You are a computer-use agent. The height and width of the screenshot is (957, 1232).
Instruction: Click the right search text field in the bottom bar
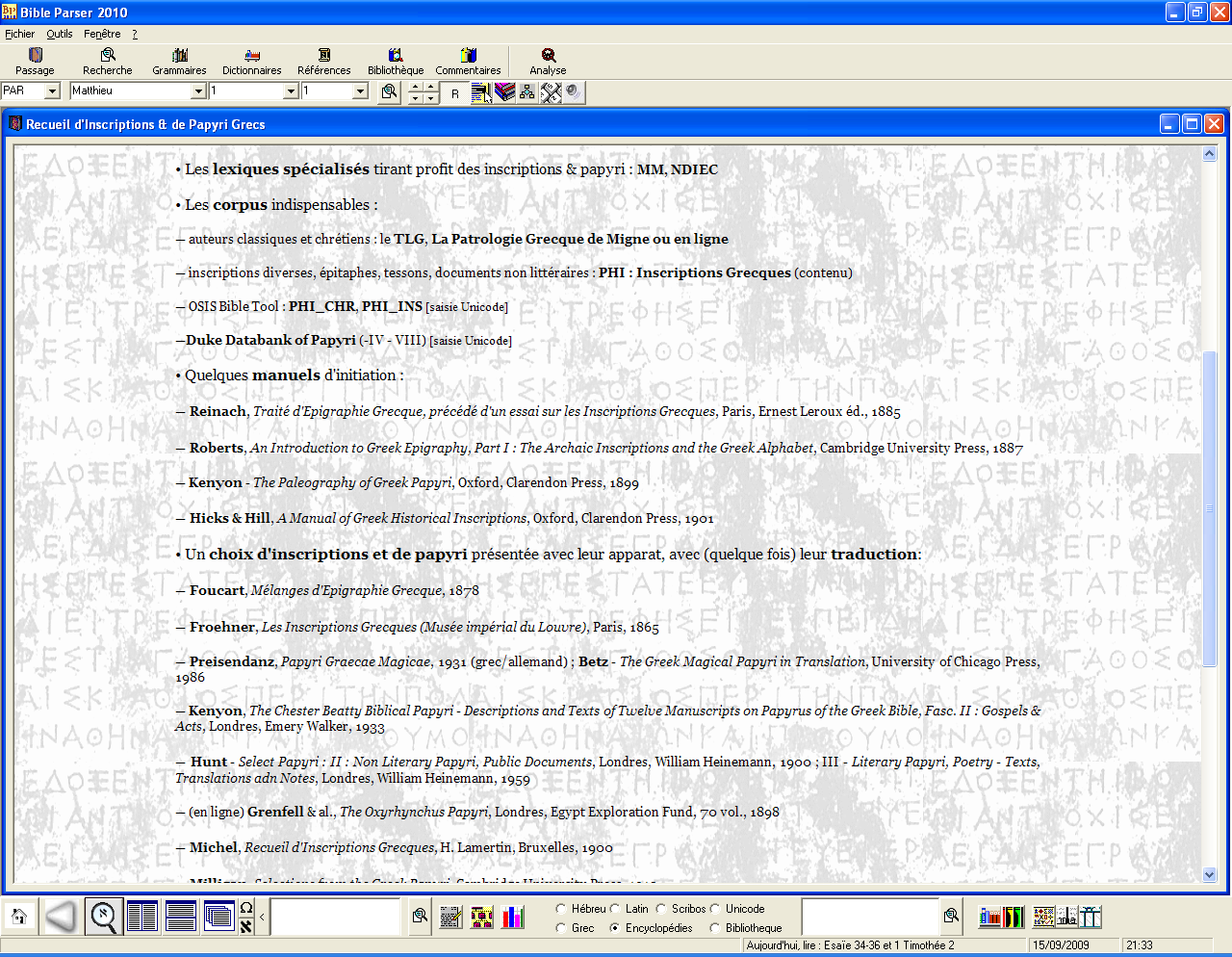[870, 917]
